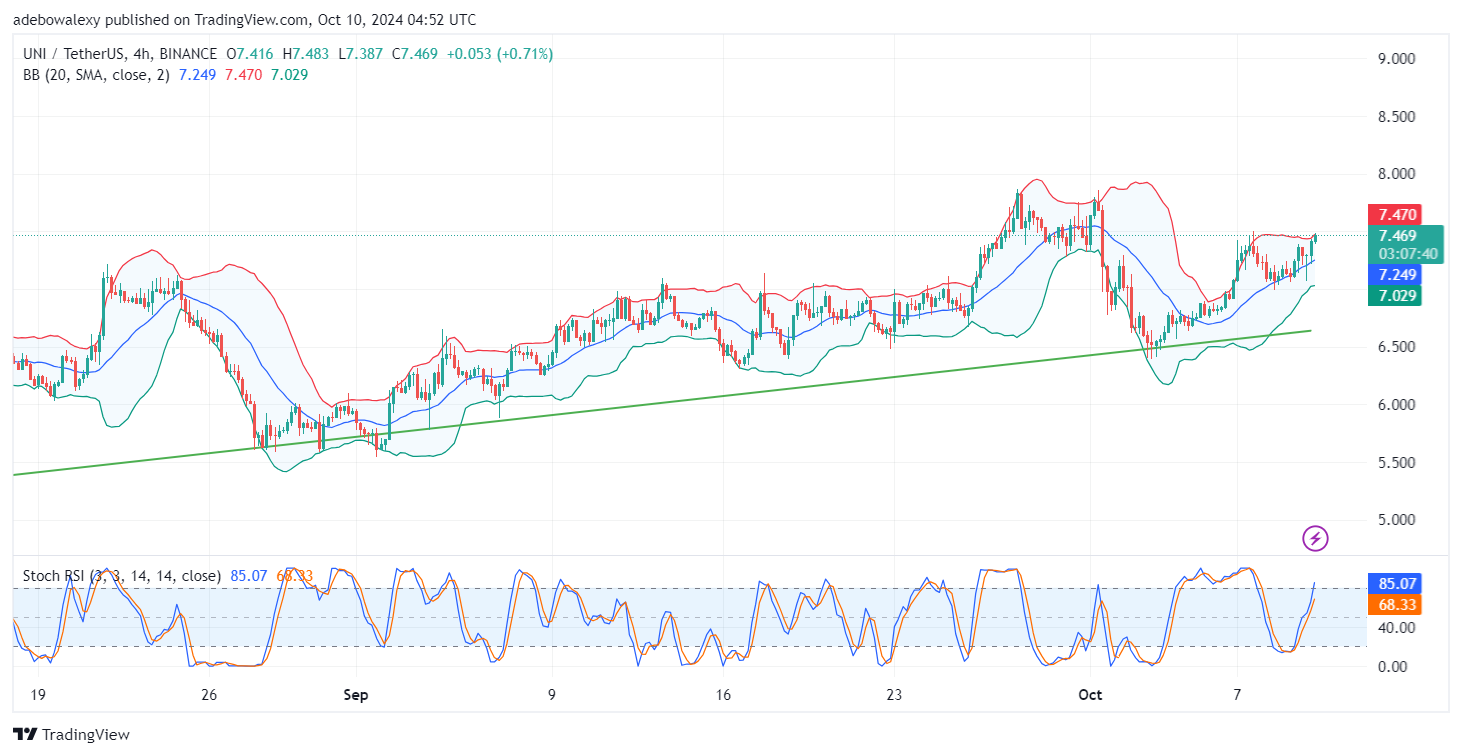Click the 5.500 price axis label
The height and width of the screenshot is (756, 1462).
click(1395, 463)
